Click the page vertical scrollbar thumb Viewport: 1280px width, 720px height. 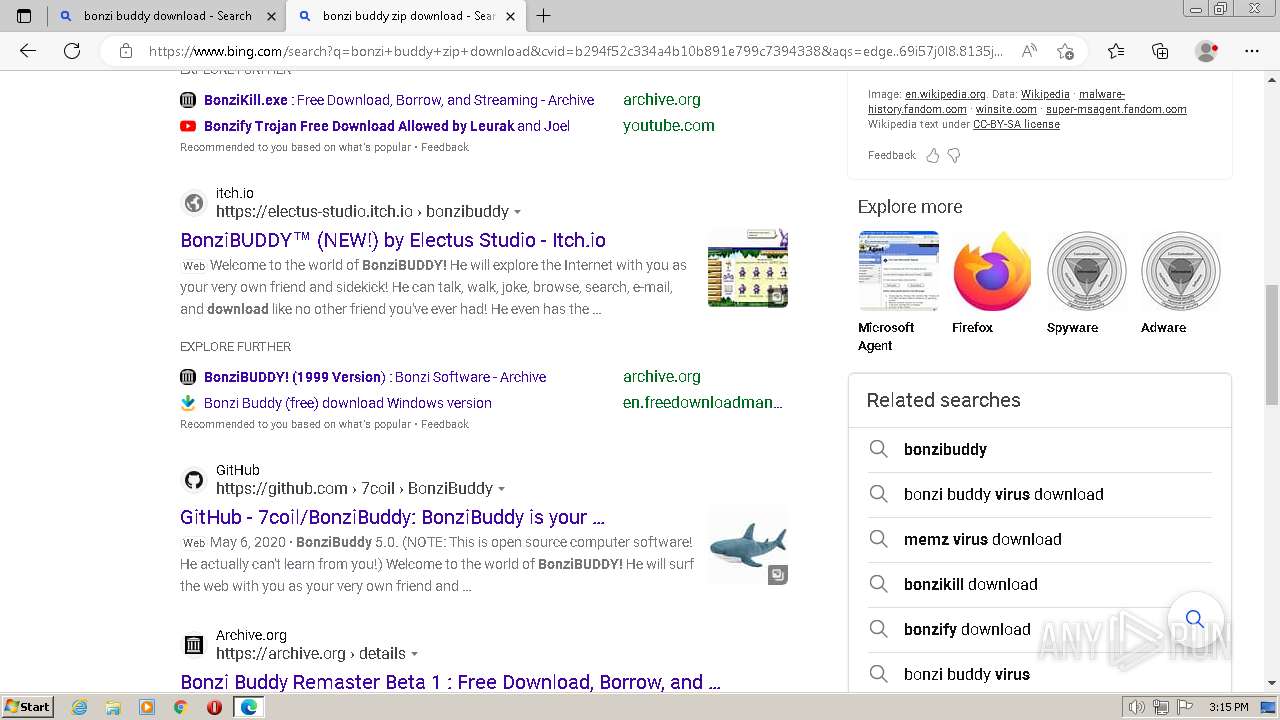tap(1272, 345)
